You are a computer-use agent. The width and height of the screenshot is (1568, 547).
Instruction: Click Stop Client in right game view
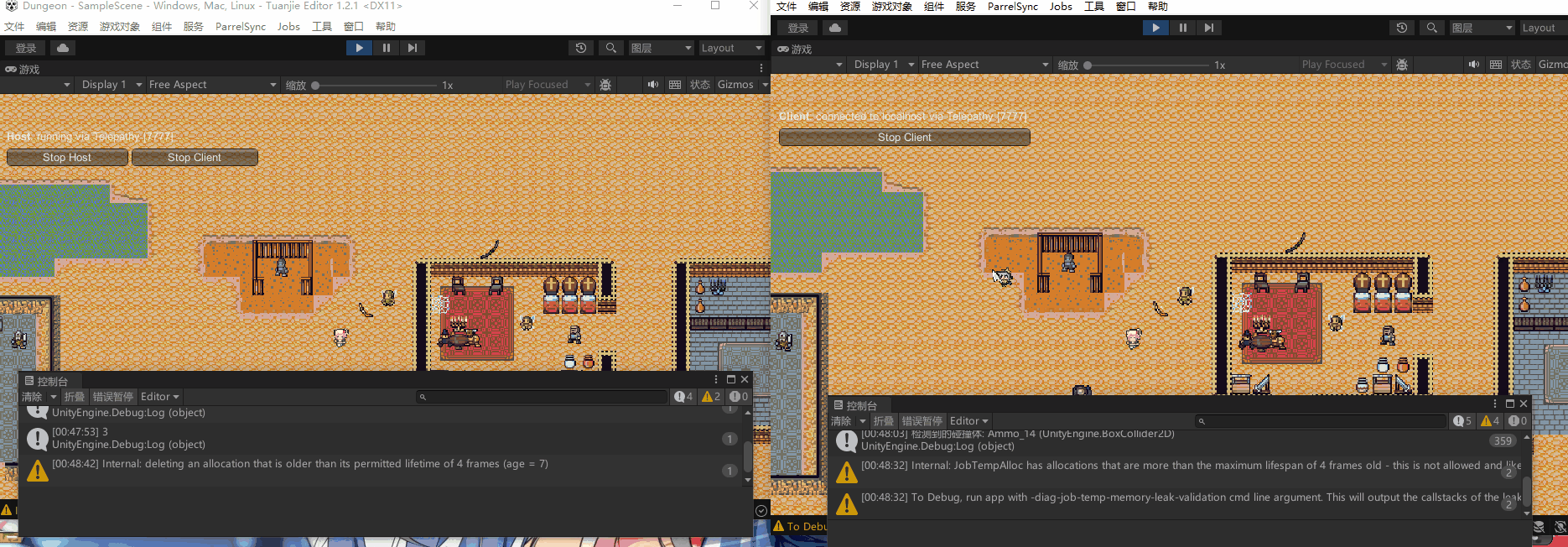(x=905, y=138)
